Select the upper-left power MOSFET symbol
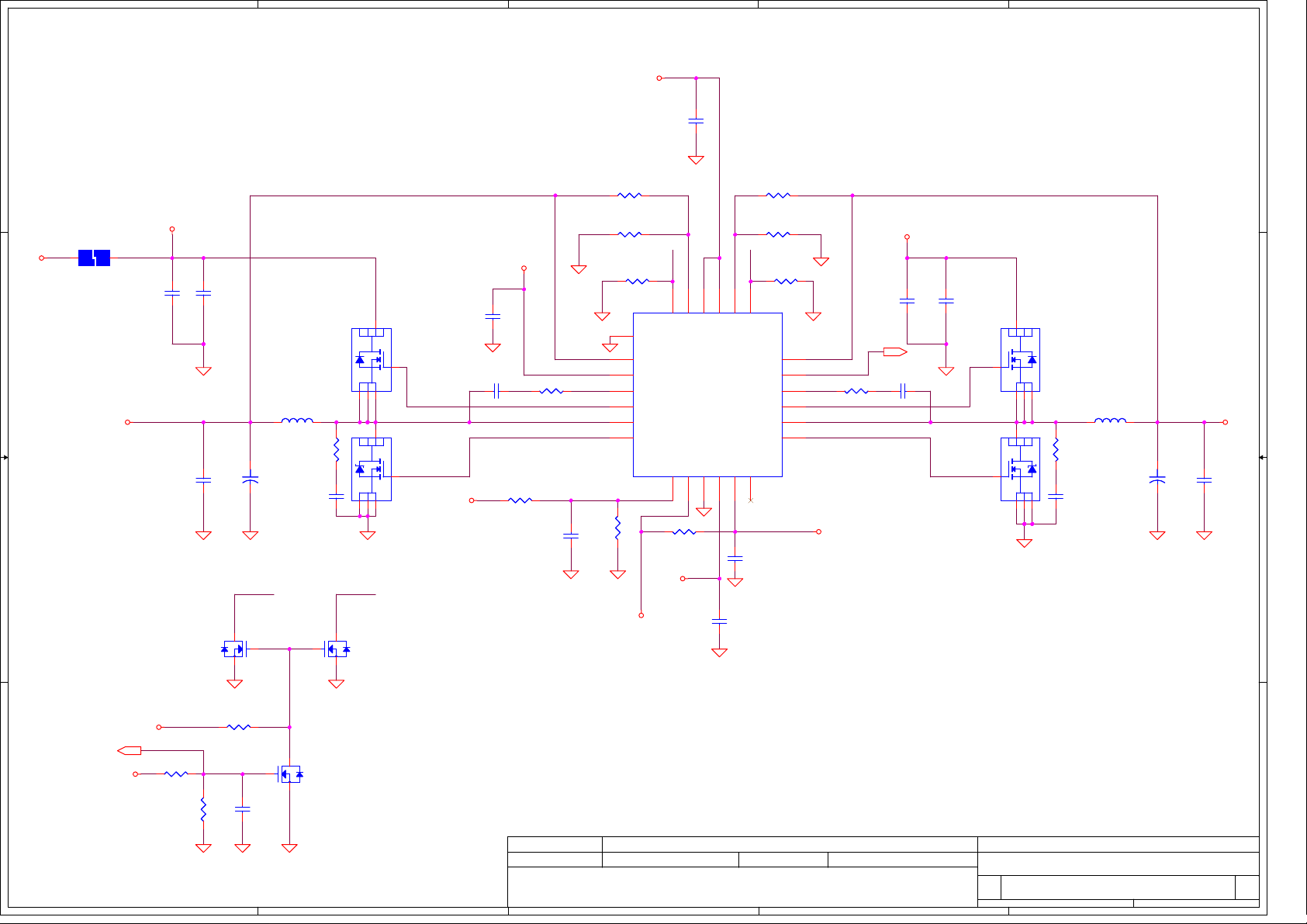The width and height of the screenshot is (1307, 924). [371, 359]
